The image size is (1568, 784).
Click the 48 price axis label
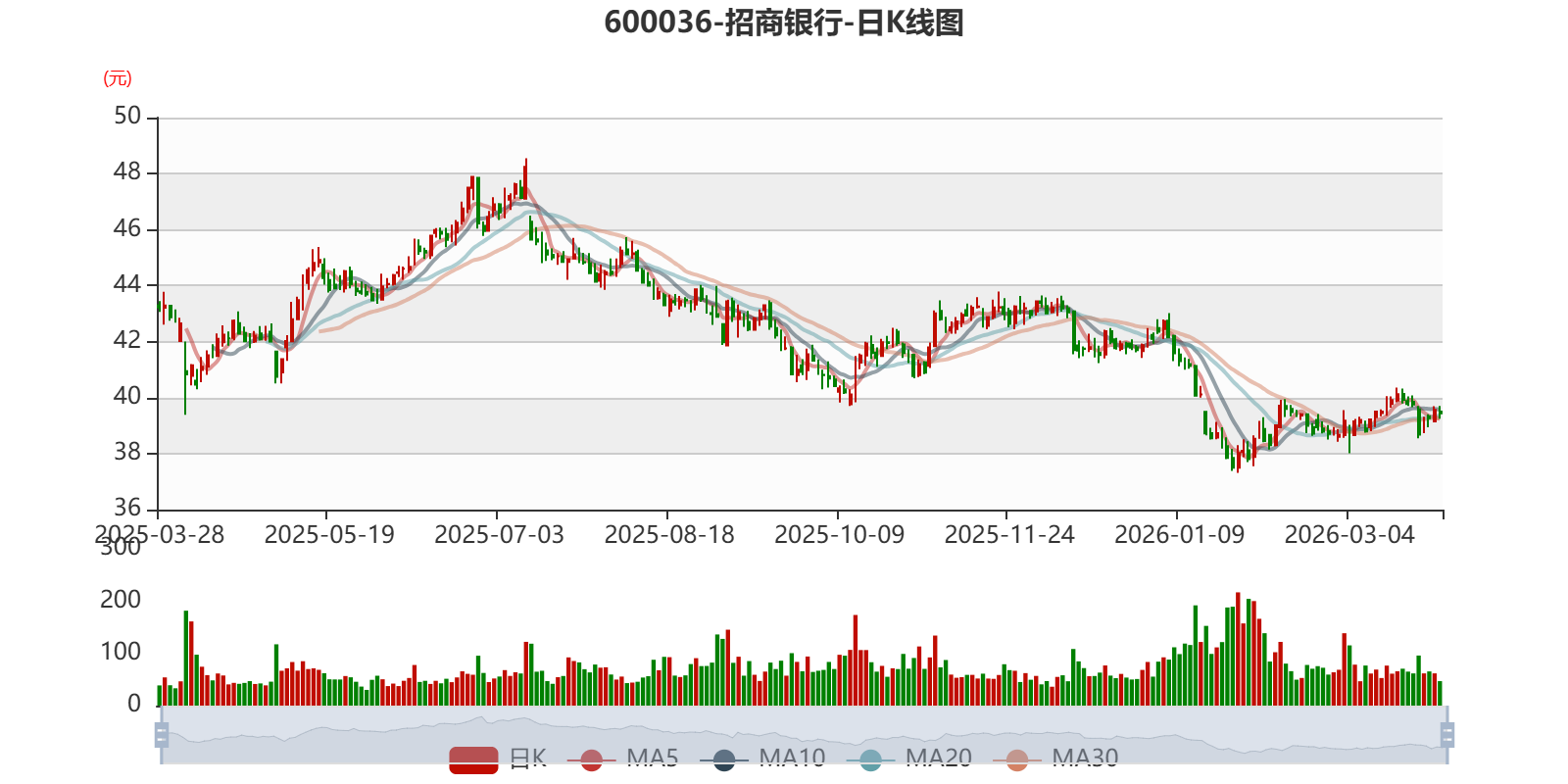point(127,172)
